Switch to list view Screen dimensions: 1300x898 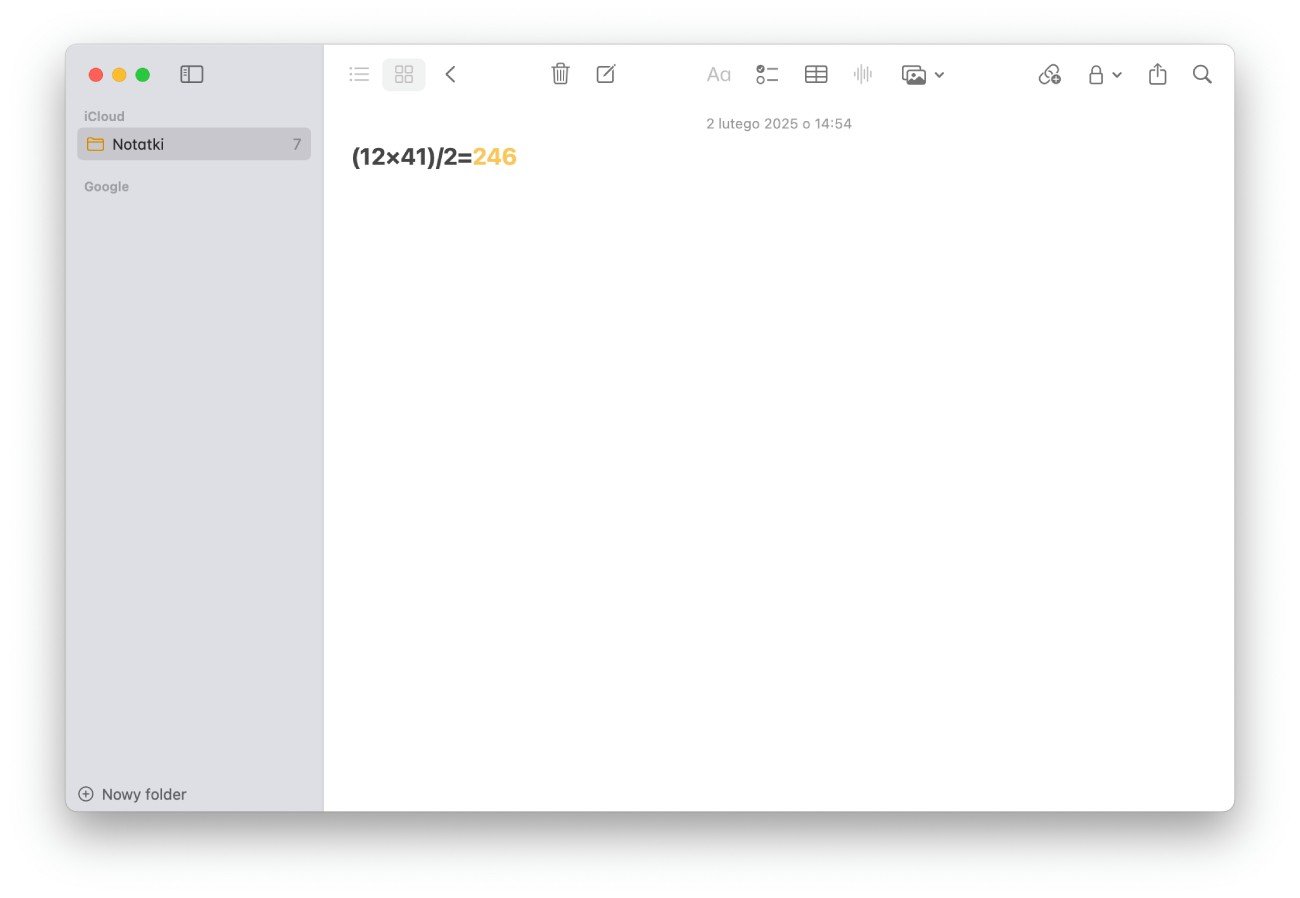(x=359, y=74)
